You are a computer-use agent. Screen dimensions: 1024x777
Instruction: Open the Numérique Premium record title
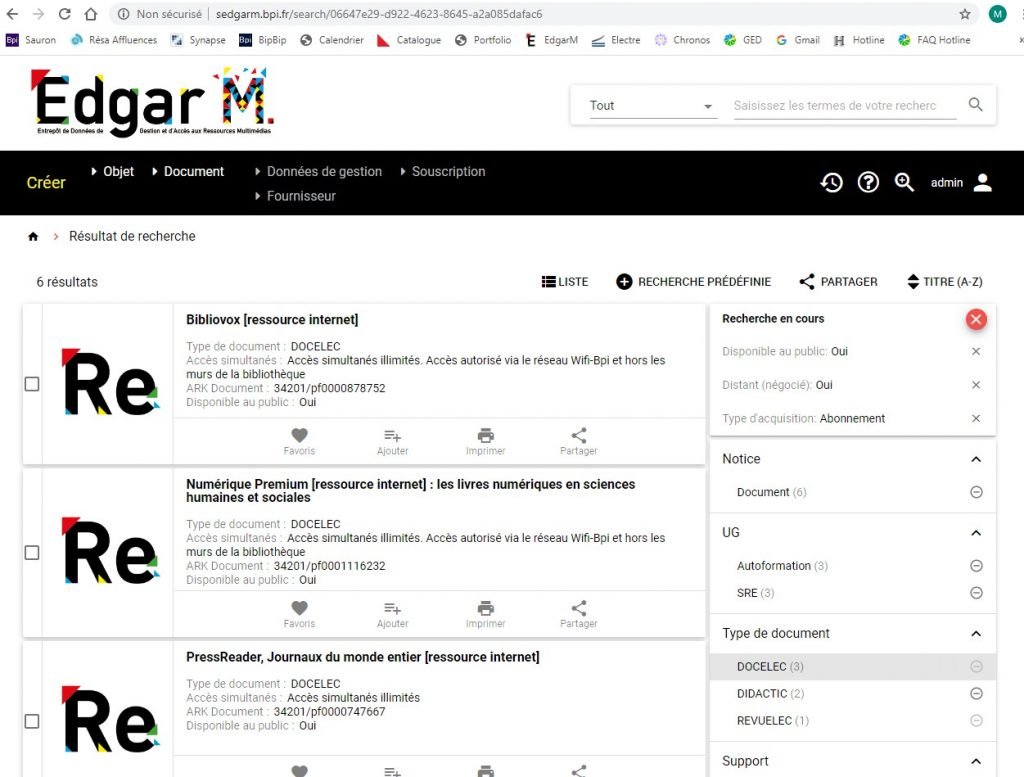coord(411,490)
